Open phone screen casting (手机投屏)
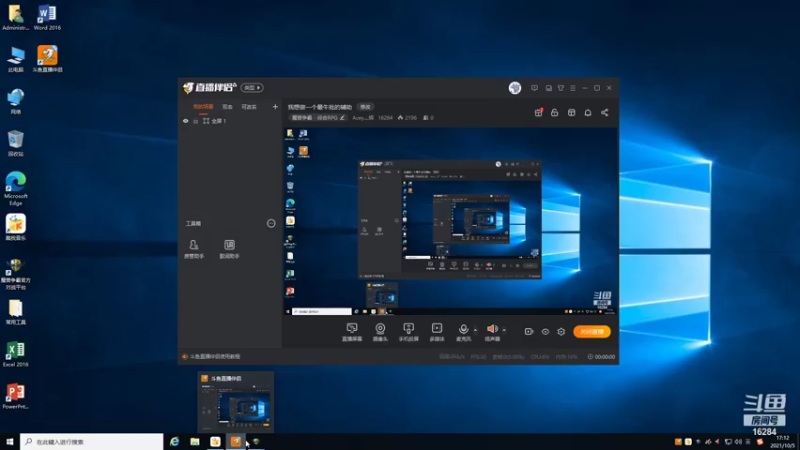 (x=408, y=332)
